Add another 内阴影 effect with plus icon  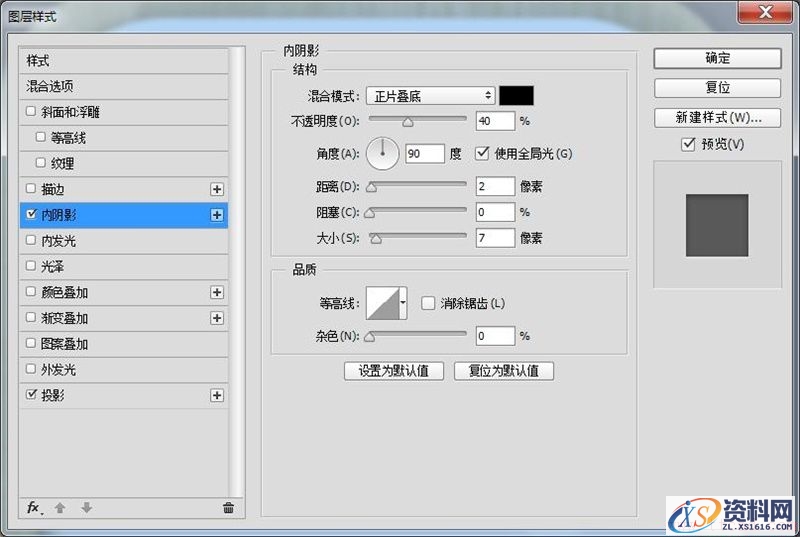tap(217, 215)
